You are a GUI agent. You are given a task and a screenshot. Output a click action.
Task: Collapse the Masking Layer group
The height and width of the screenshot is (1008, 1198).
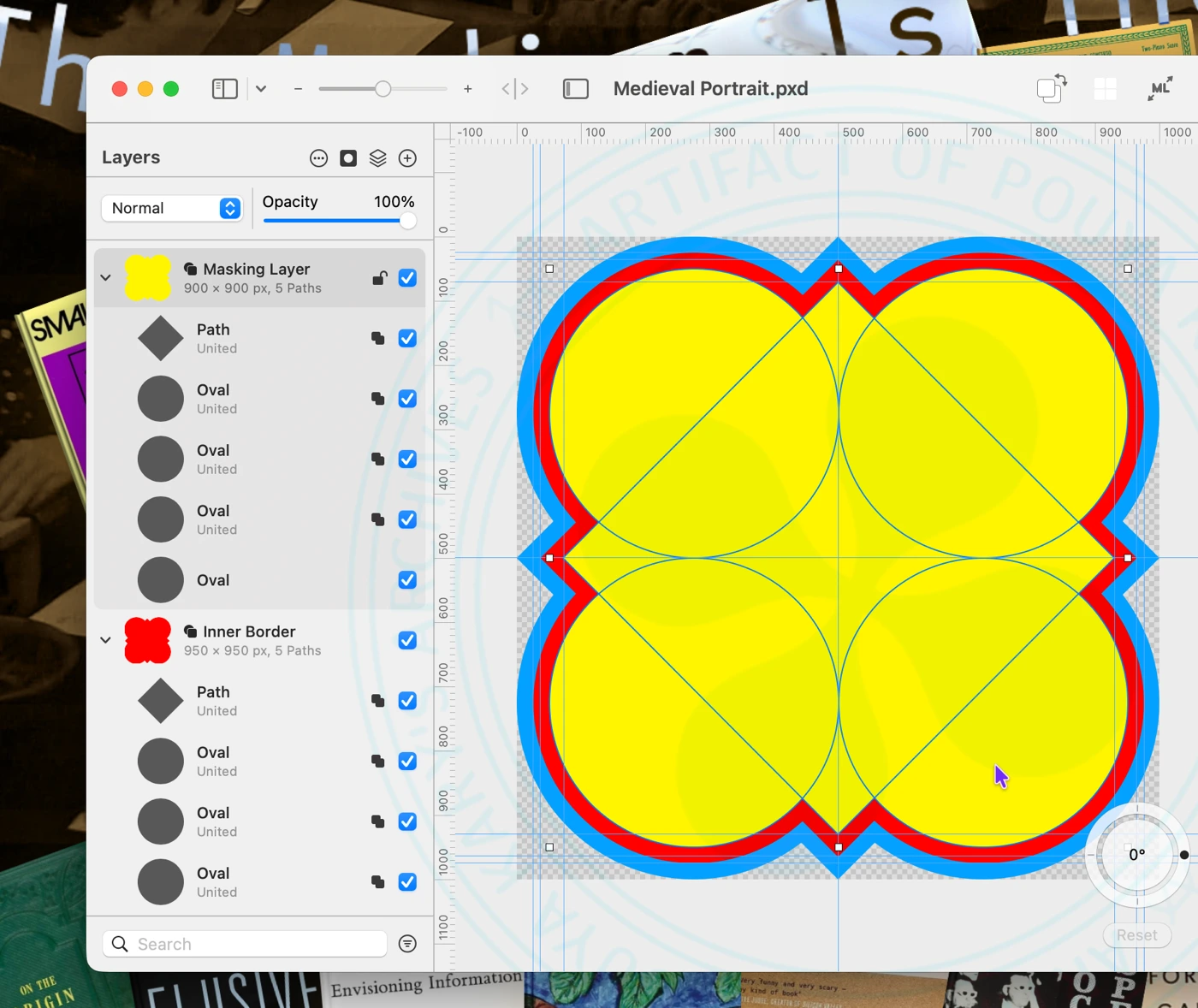[105, 278]
